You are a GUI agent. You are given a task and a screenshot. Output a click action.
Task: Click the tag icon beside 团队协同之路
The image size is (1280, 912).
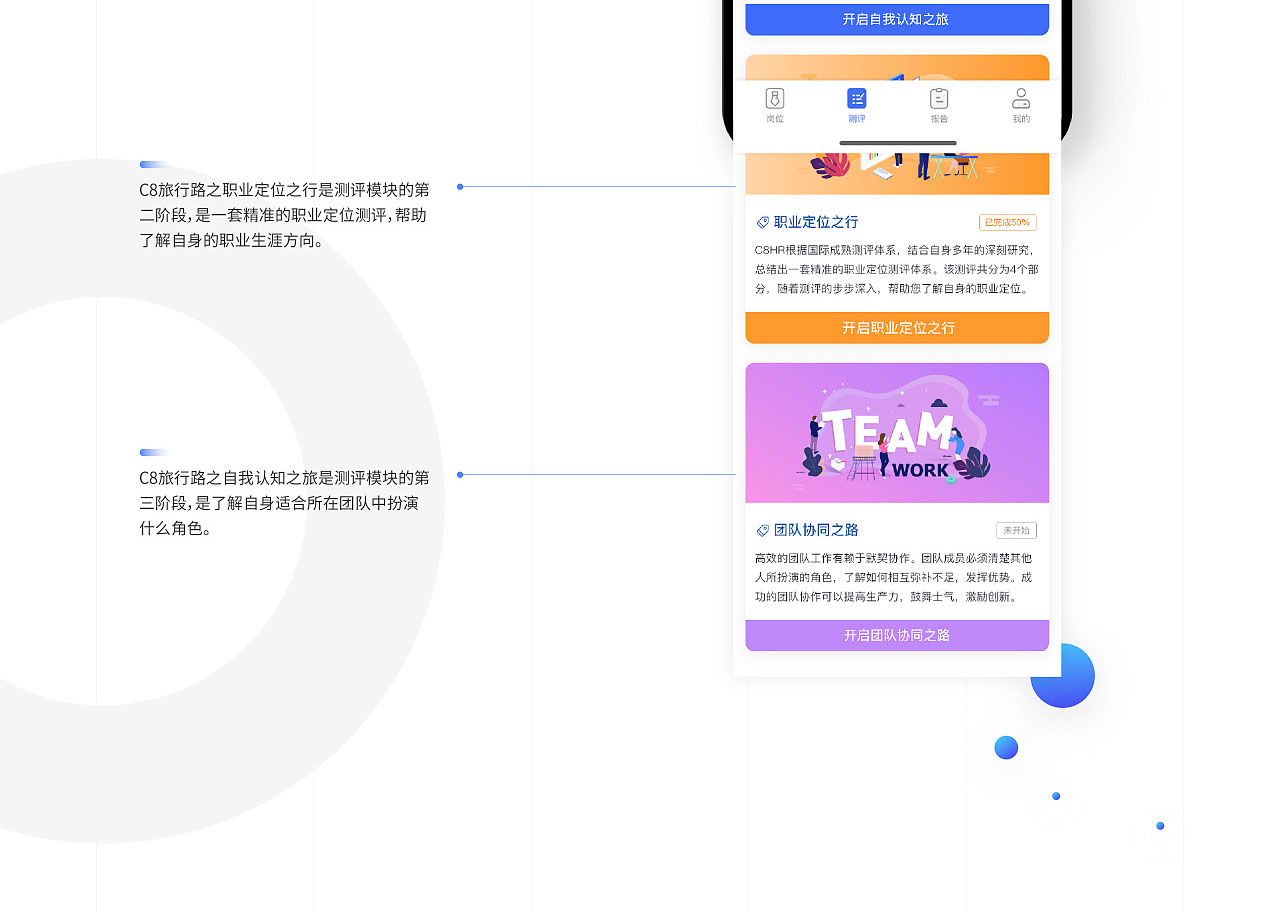point(763,531)
